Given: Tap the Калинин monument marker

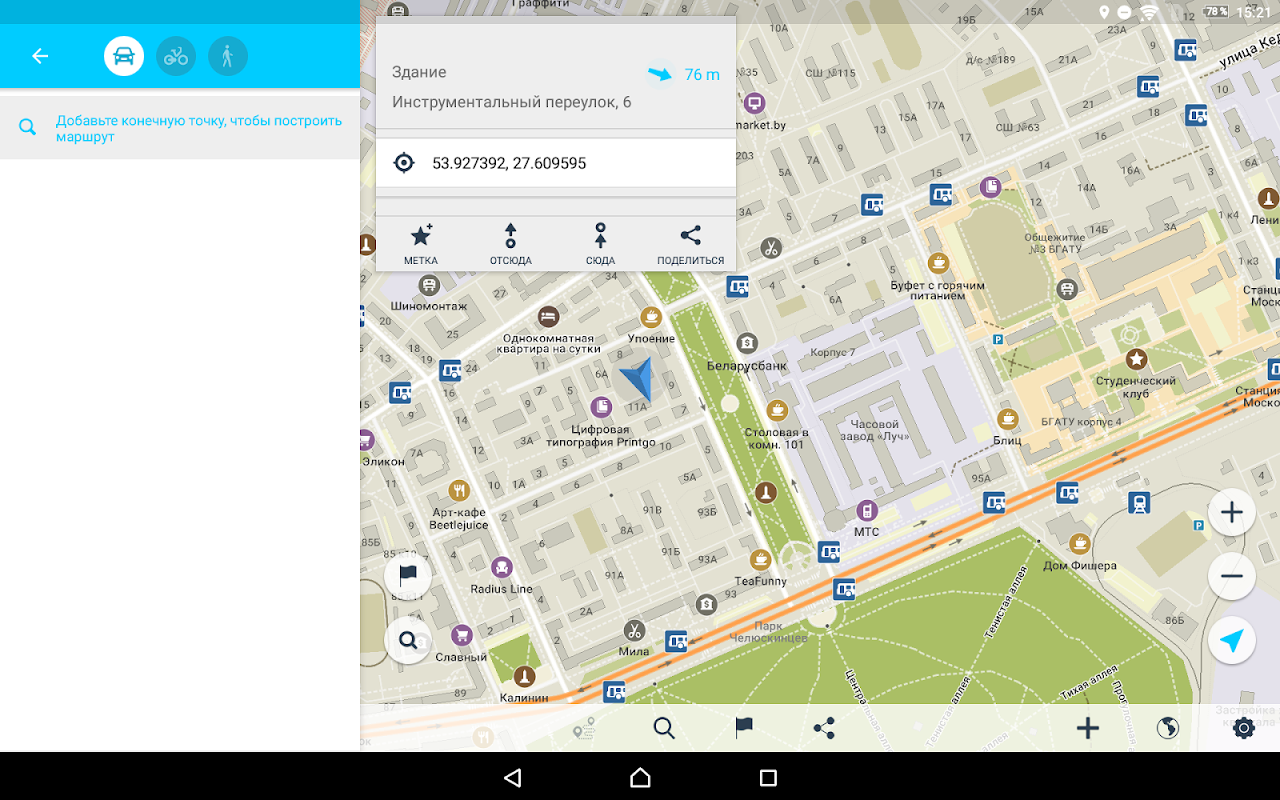Looking at the screenshot, I should 524,676.
